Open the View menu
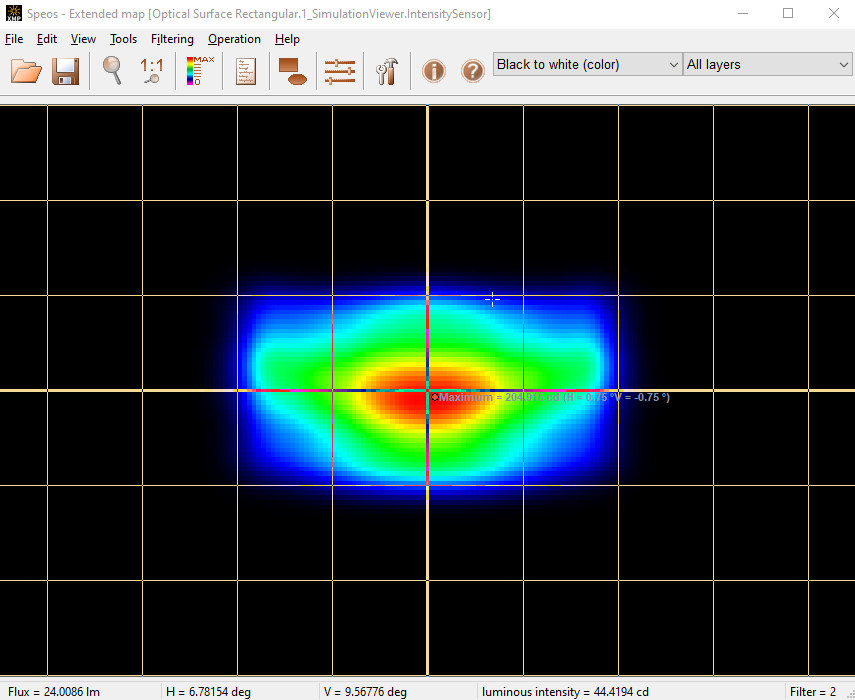 (x=83, y=39)
